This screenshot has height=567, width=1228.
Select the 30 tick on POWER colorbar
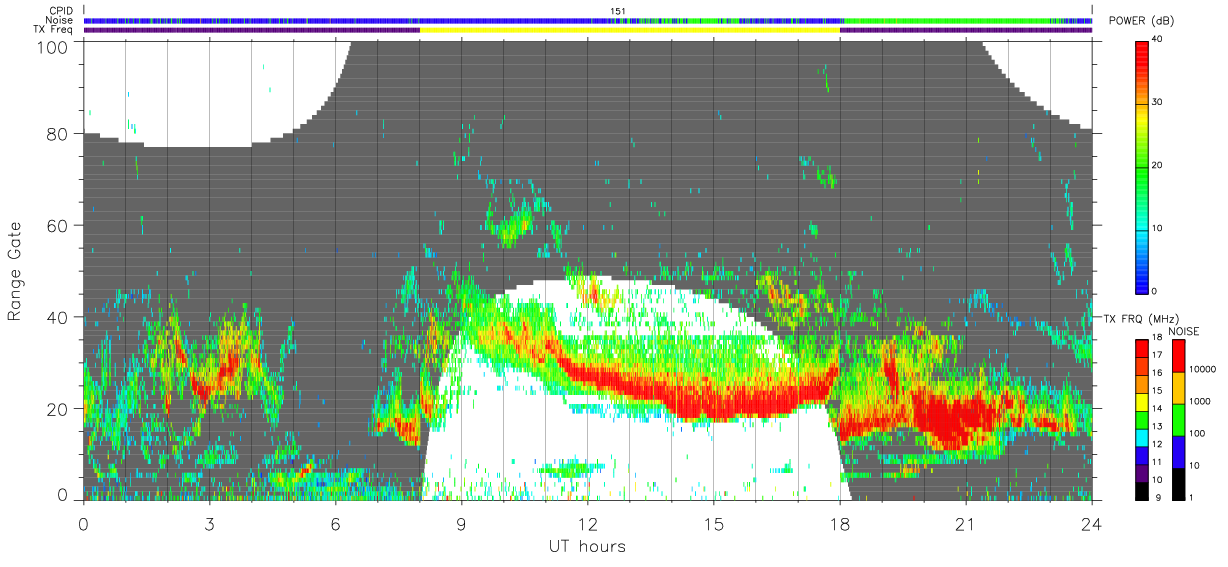coord(1158,102)
